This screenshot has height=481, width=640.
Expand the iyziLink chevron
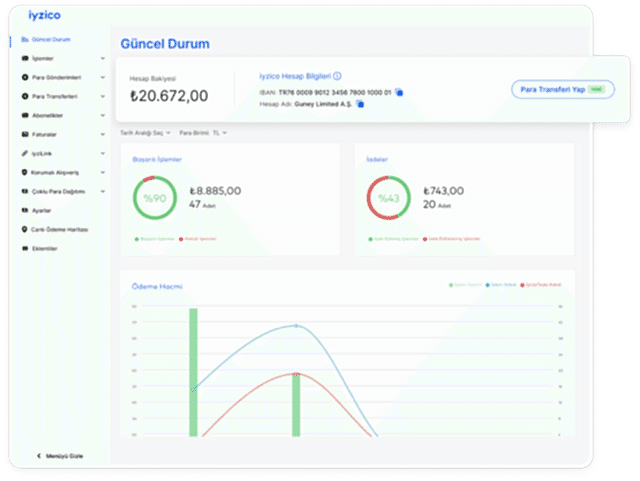[102, 154]
